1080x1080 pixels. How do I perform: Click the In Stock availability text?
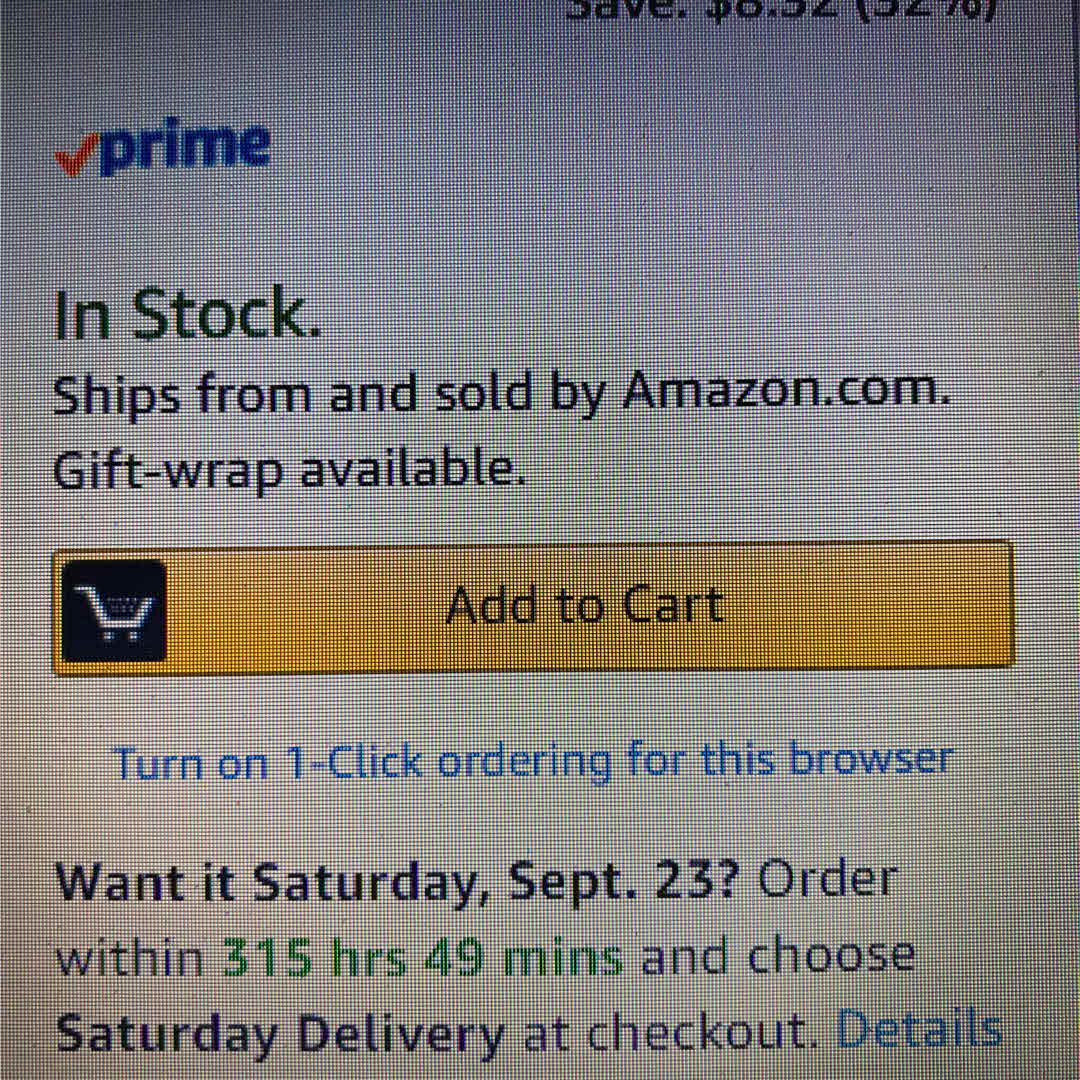187,315
